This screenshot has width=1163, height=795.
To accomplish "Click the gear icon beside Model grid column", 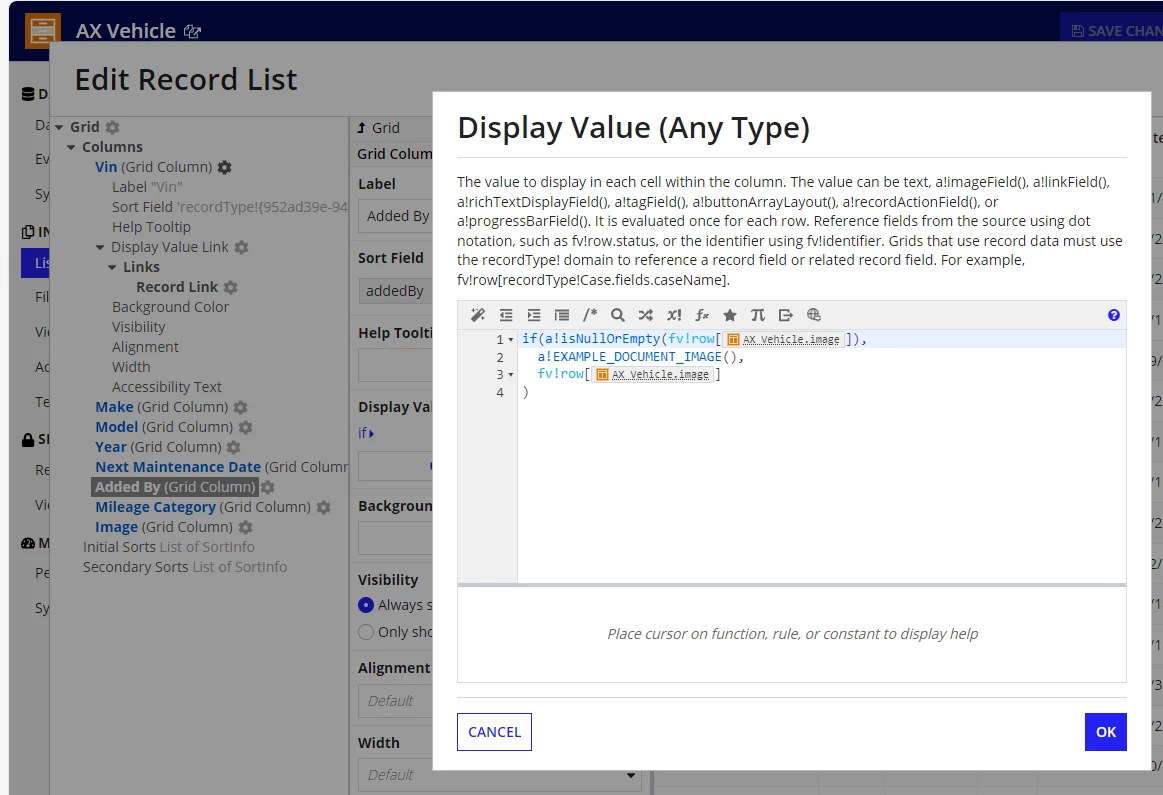I will tap(246, 427).
